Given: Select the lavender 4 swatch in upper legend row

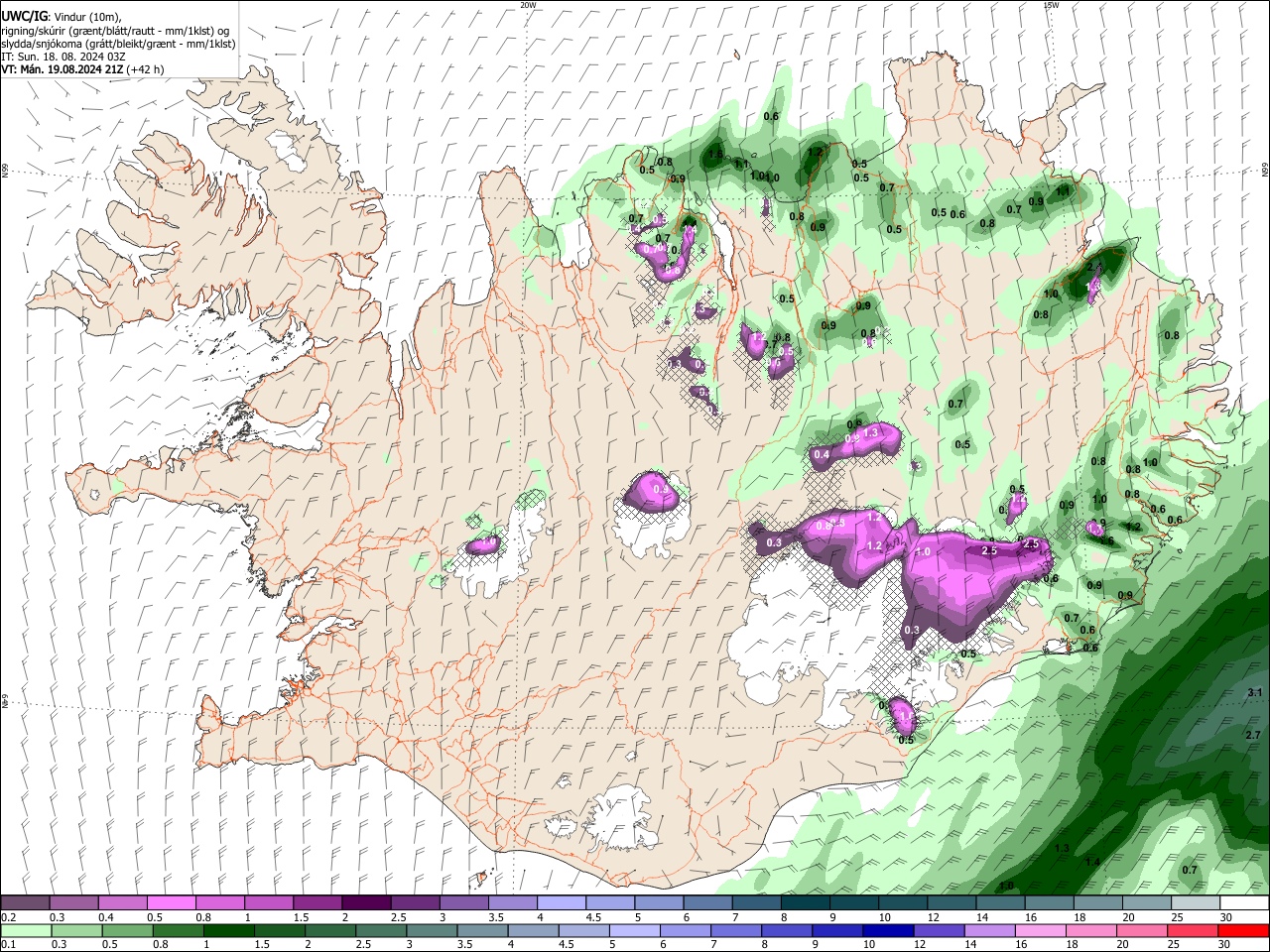Looking at the screenshot, I should click(561, 903).
